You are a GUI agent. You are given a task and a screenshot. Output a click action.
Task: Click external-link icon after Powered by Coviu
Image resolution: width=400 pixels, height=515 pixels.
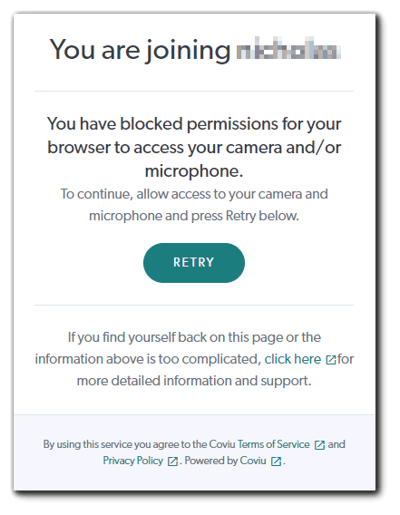[x=276, y=461]
